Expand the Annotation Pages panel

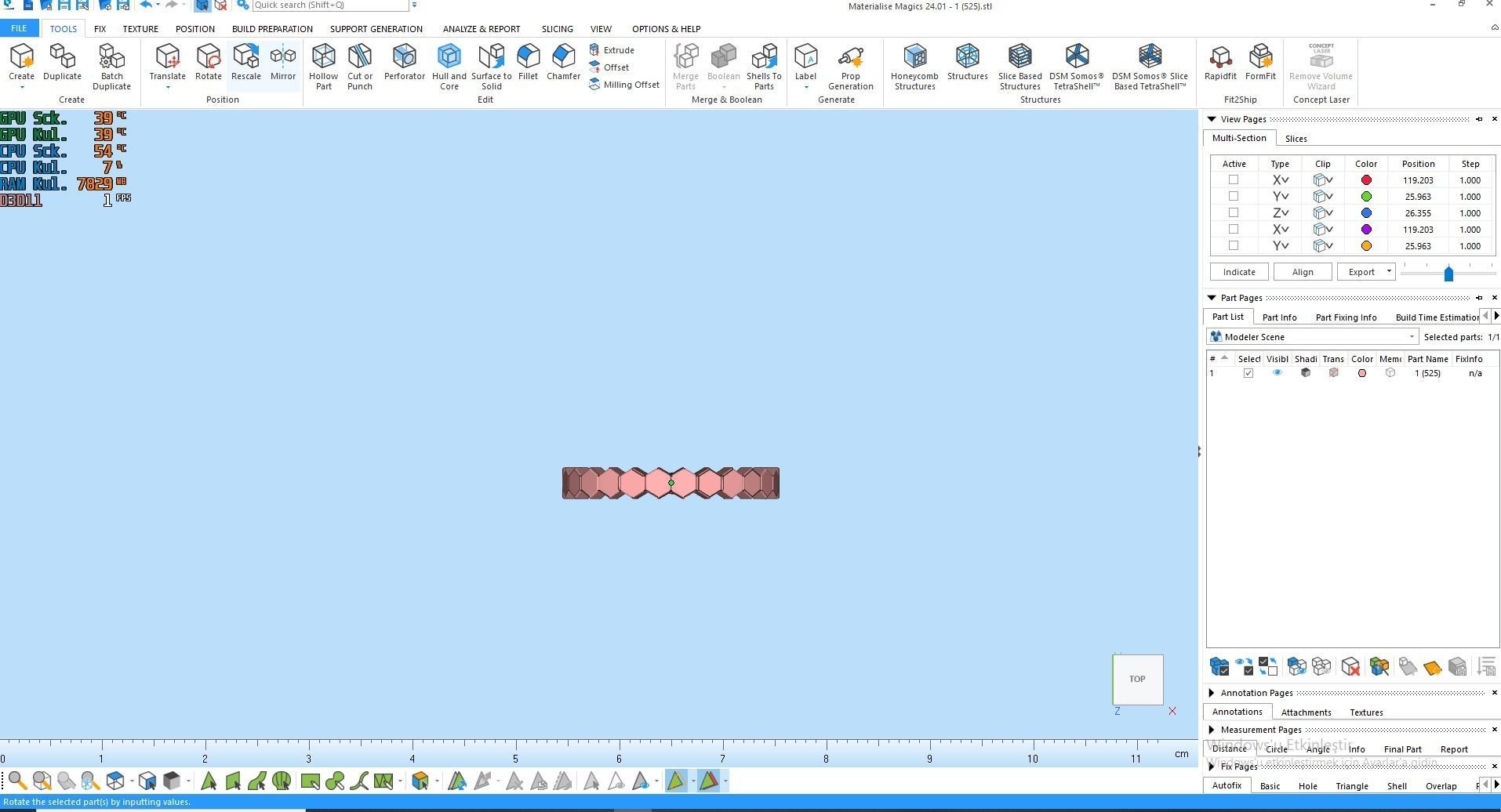(x=1212, y=693)
